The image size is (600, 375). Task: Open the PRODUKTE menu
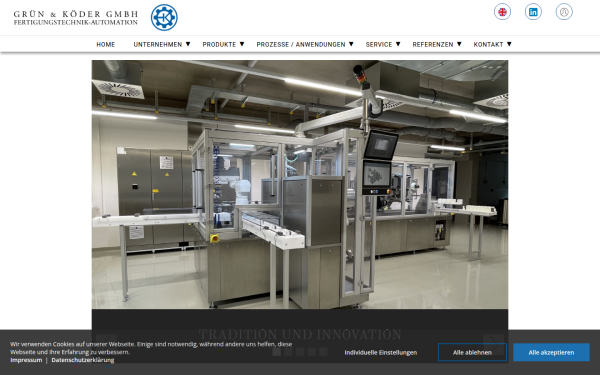click(219, 44)
